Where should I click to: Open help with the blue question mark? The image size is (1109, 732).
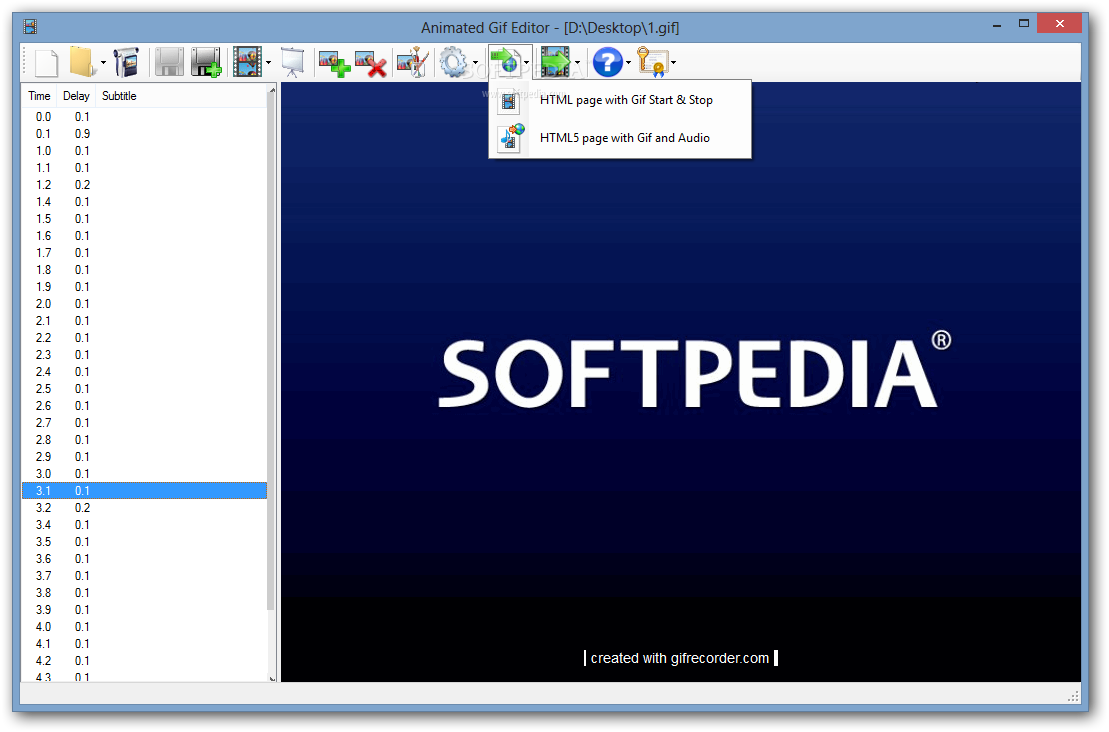(608, 63)
